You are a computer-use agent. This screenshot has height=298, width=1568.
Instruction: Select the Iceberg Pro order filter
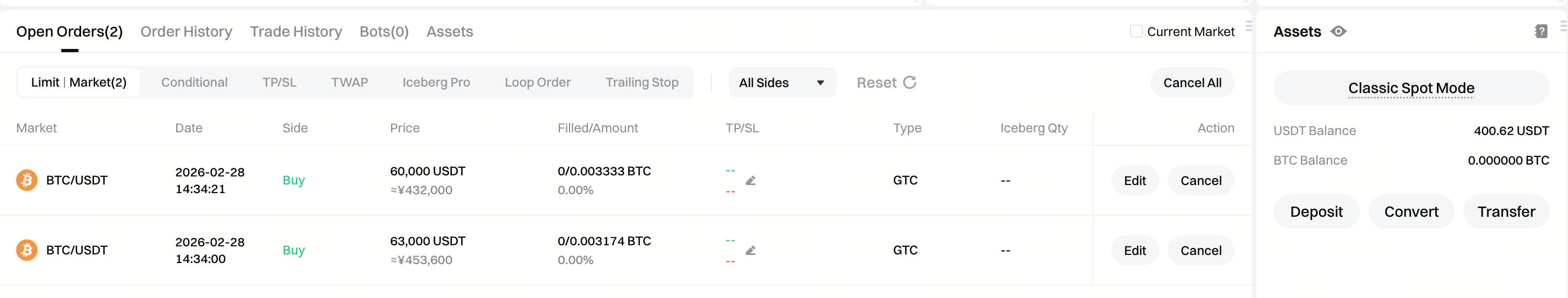click(436, 82)
